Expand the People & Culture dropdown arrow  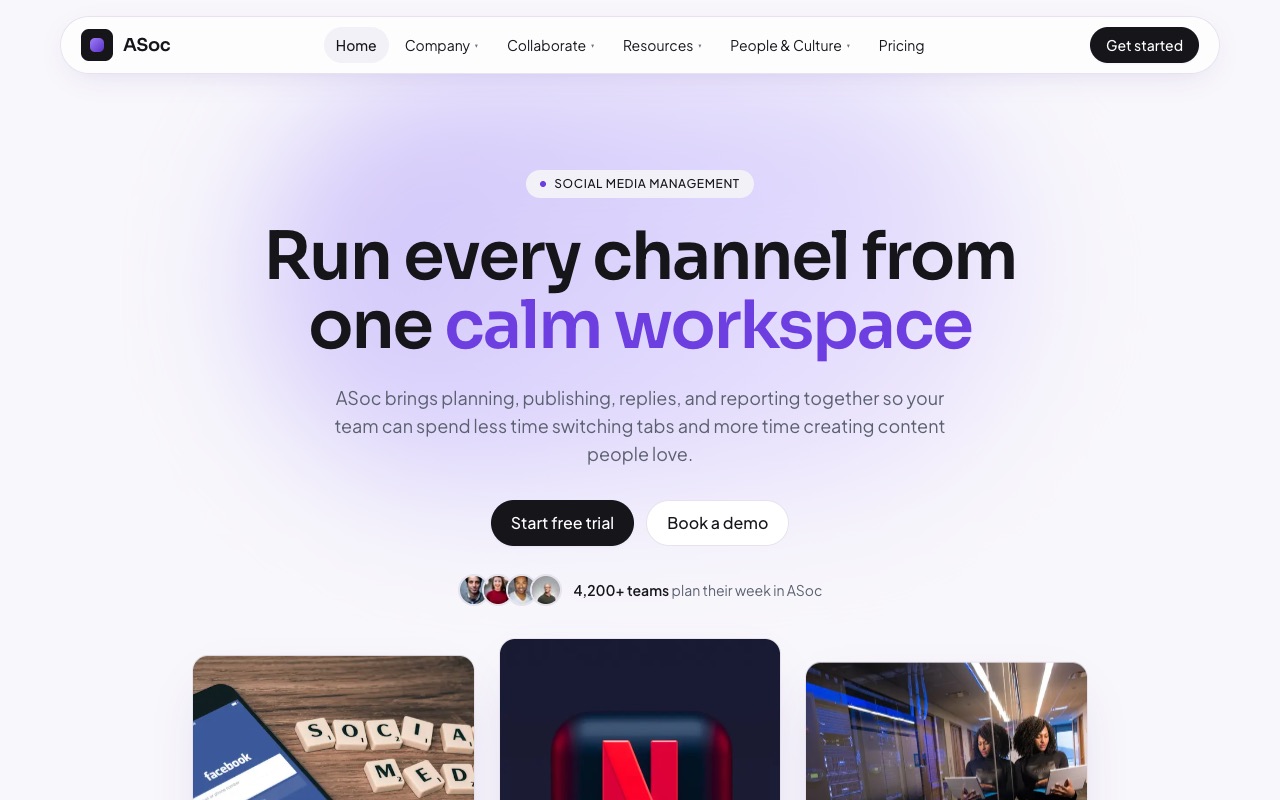(x=849, y=46)
